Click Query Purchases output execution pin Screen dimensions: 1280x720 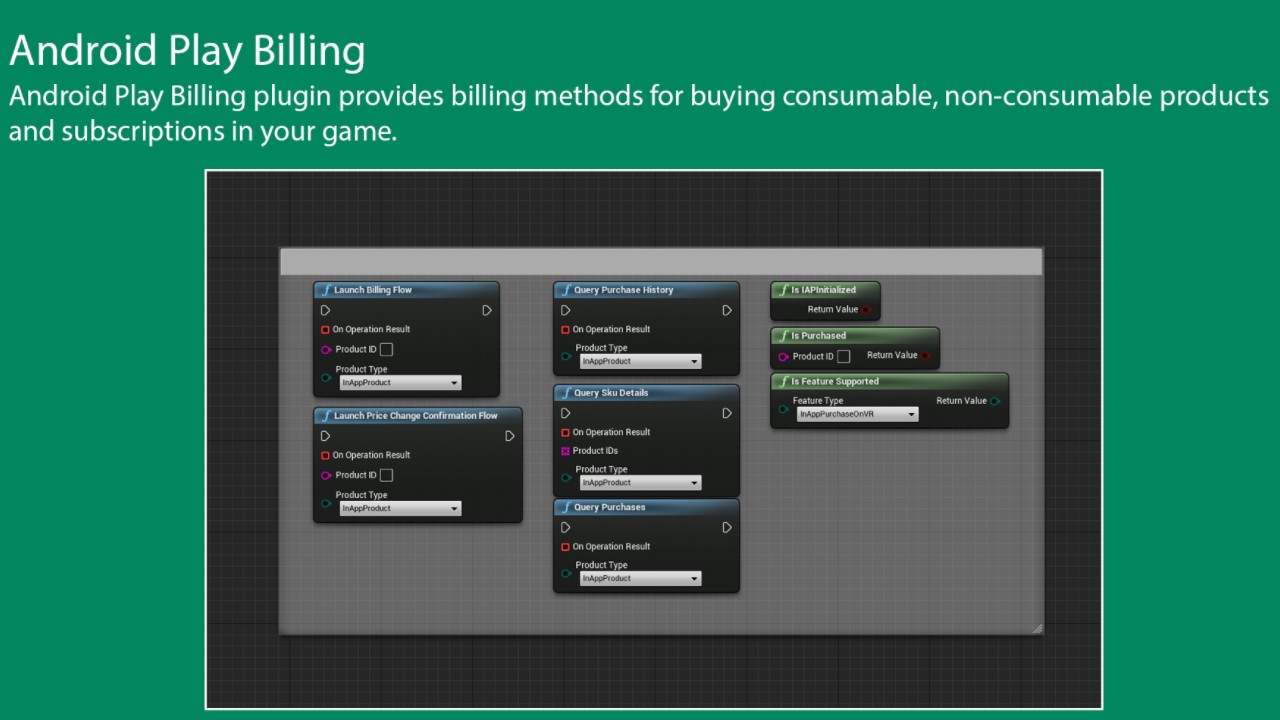click(727, 527)
